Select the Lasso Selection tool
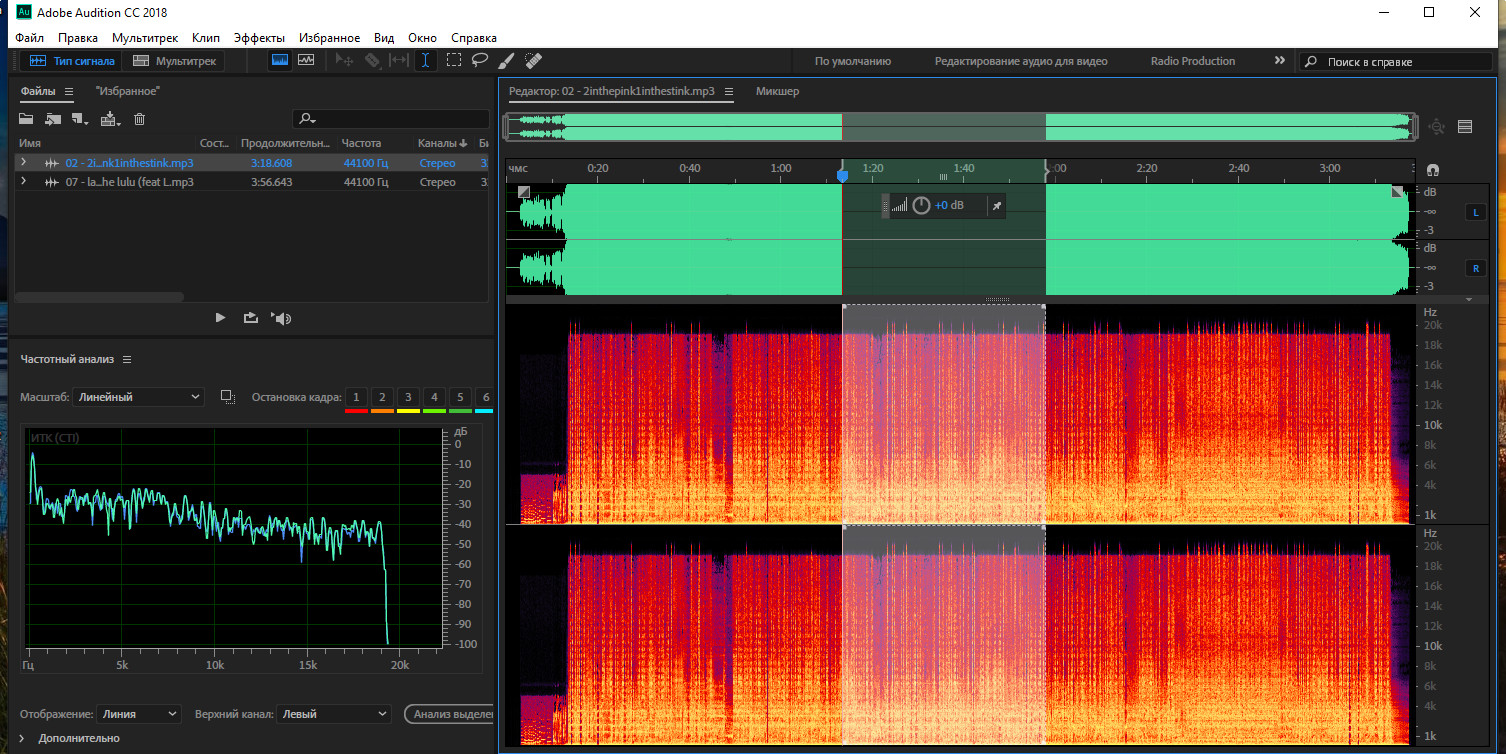The image size is (1506, 754). [x=480, y=60]
